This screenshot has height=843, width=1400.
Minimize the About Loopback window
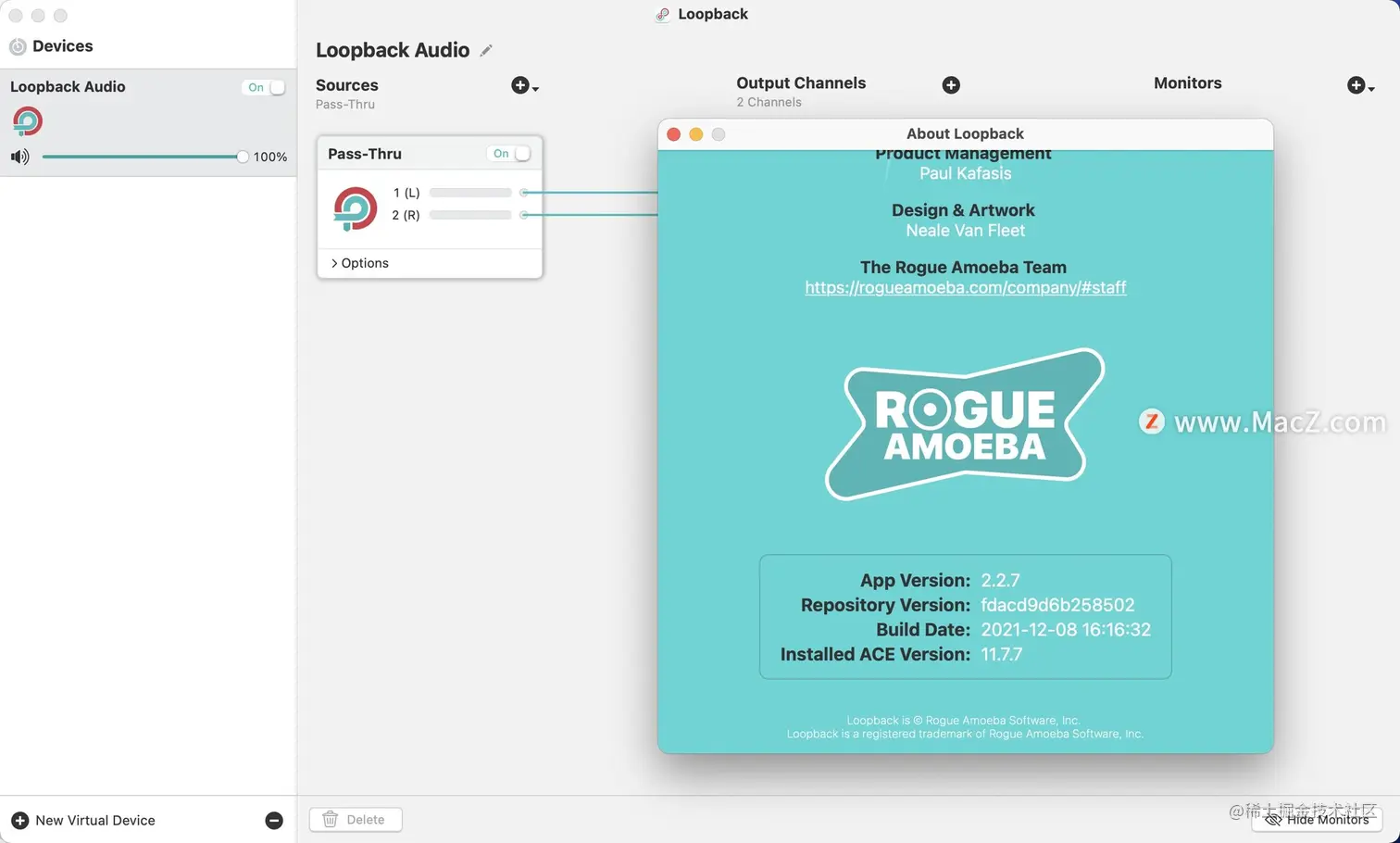pos(696,134)
